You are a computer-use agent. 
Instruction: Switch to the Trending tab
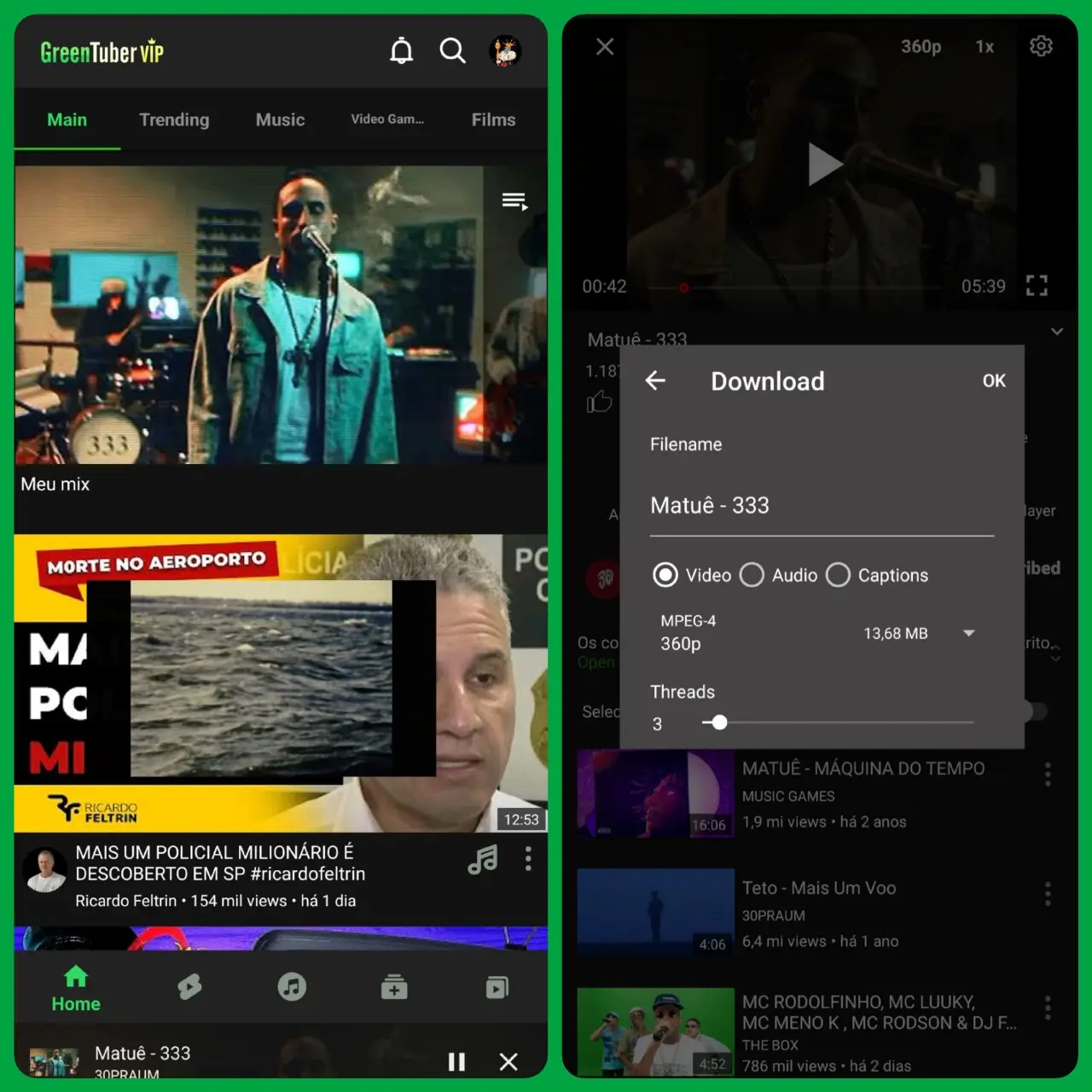point(174,119)
